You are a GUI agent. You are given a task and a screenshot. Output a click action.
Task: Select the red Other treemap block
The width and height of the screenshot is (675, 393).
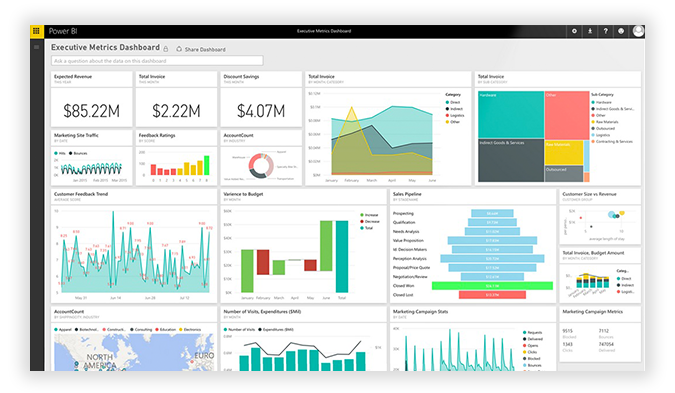tap(567, 115)
